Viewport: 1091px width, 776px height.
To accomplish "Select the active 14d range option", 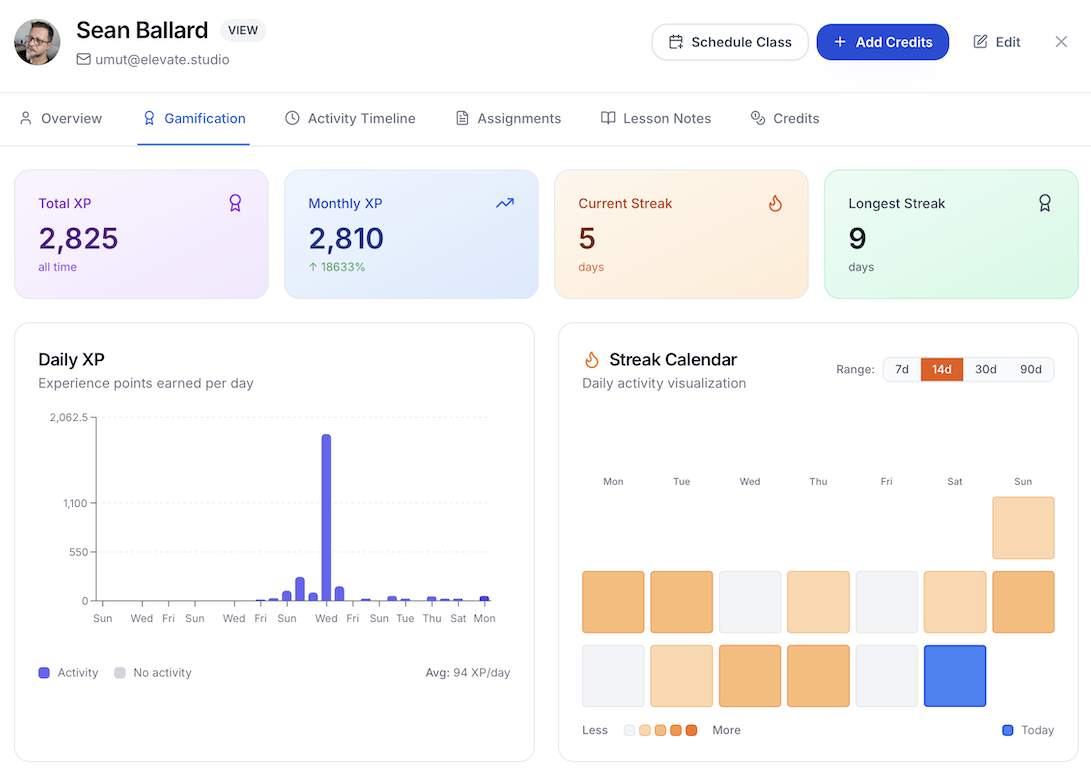I will tap(942, 369).
